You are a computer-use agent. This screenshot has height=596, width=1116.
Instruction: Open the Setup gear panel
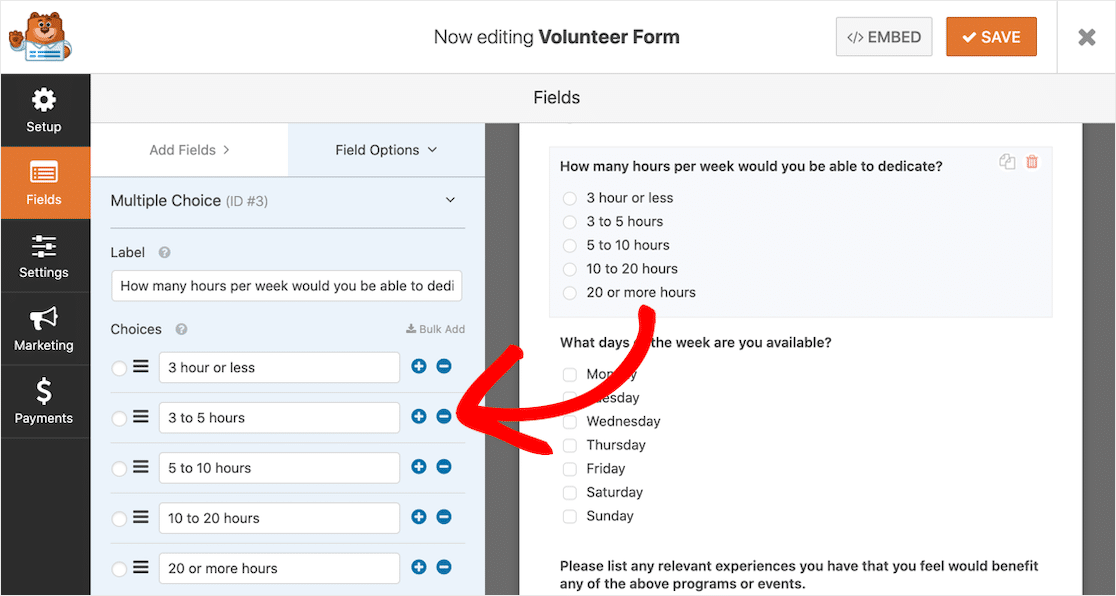pos(44,110)
